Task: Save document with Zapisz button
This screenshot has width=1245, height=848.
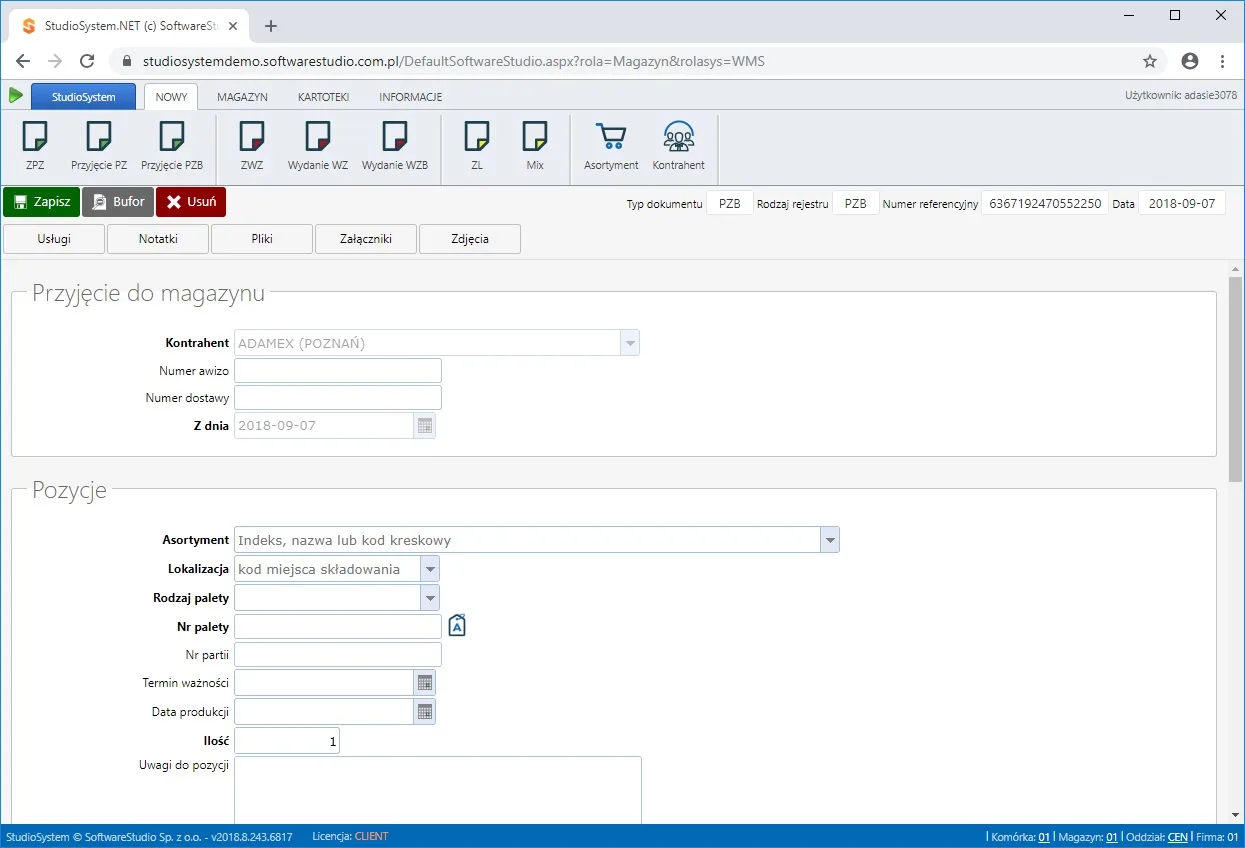Action: 41,202
